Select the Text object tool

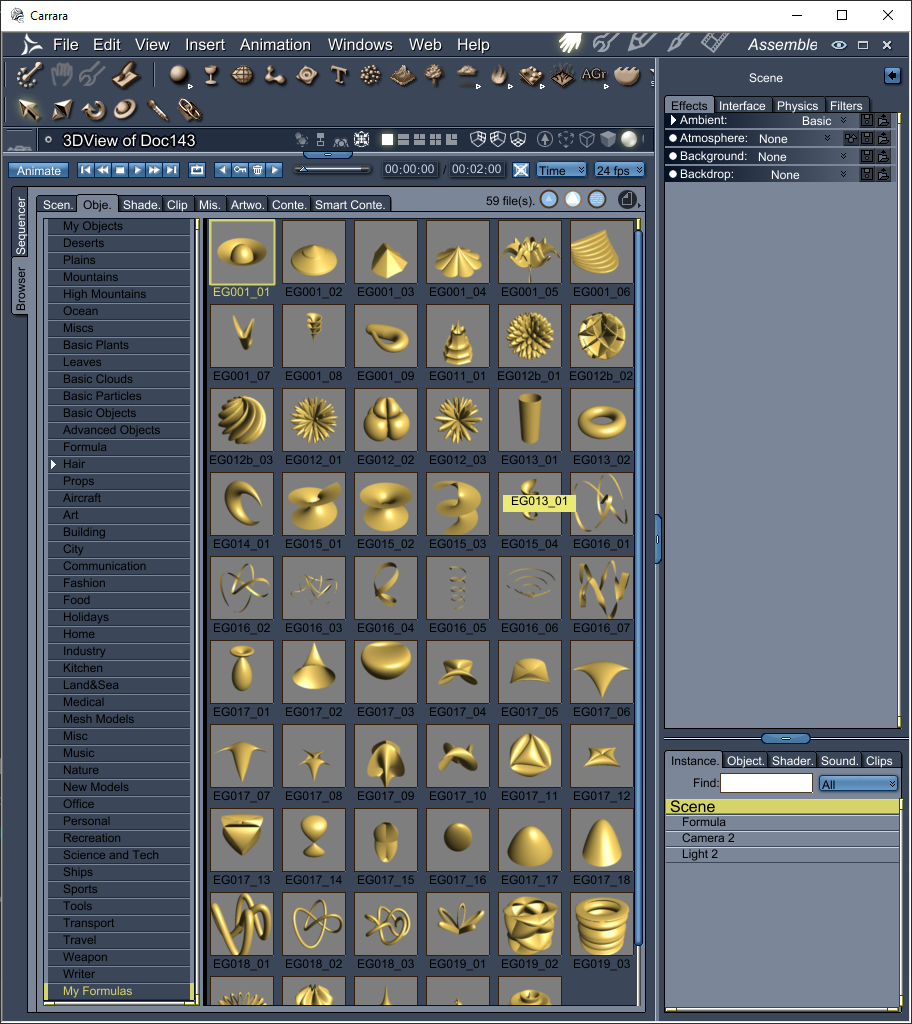coord(338,76)
